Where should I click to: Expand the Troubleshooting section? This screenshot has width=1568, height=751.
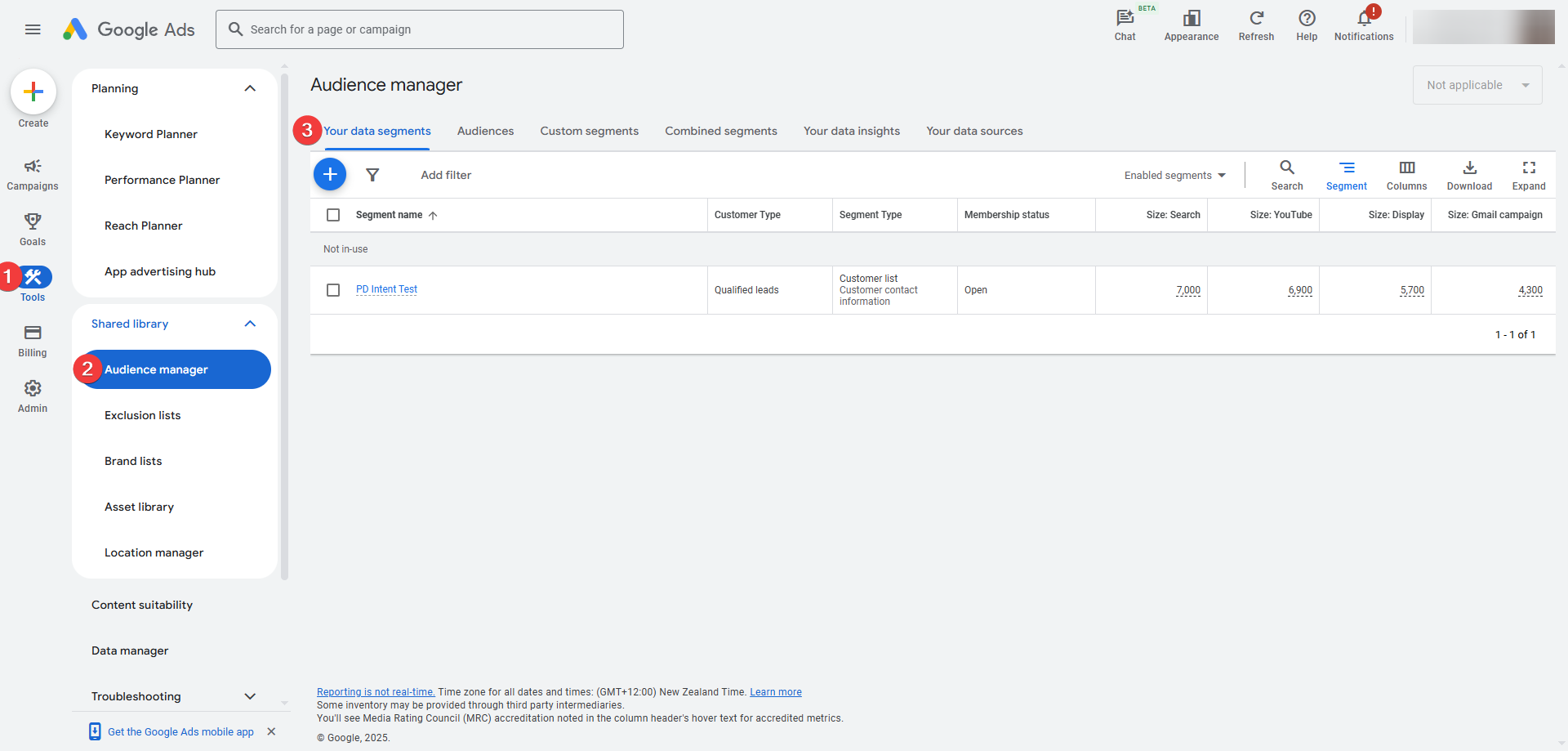click(250, 696)
